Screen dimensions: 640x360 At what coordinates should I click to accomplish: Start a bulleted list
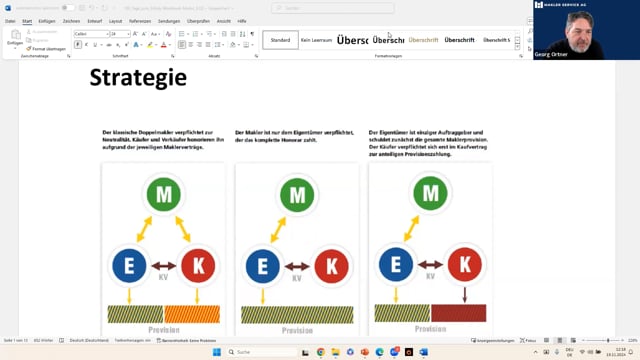(x=182, y=34)
